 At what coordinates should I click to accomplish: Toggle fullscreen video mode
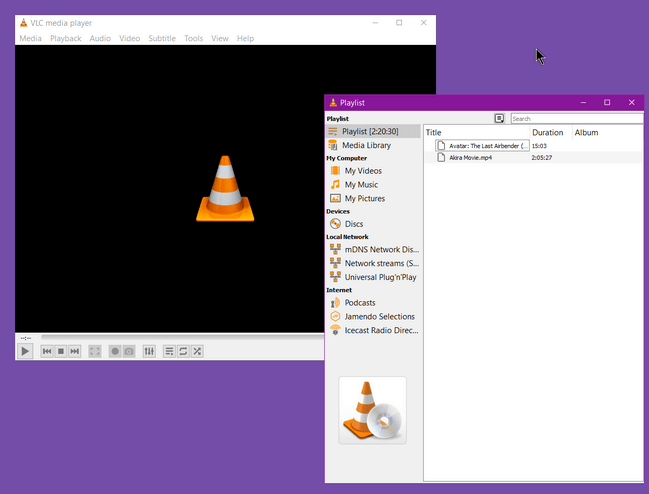(x=95, y=351)
